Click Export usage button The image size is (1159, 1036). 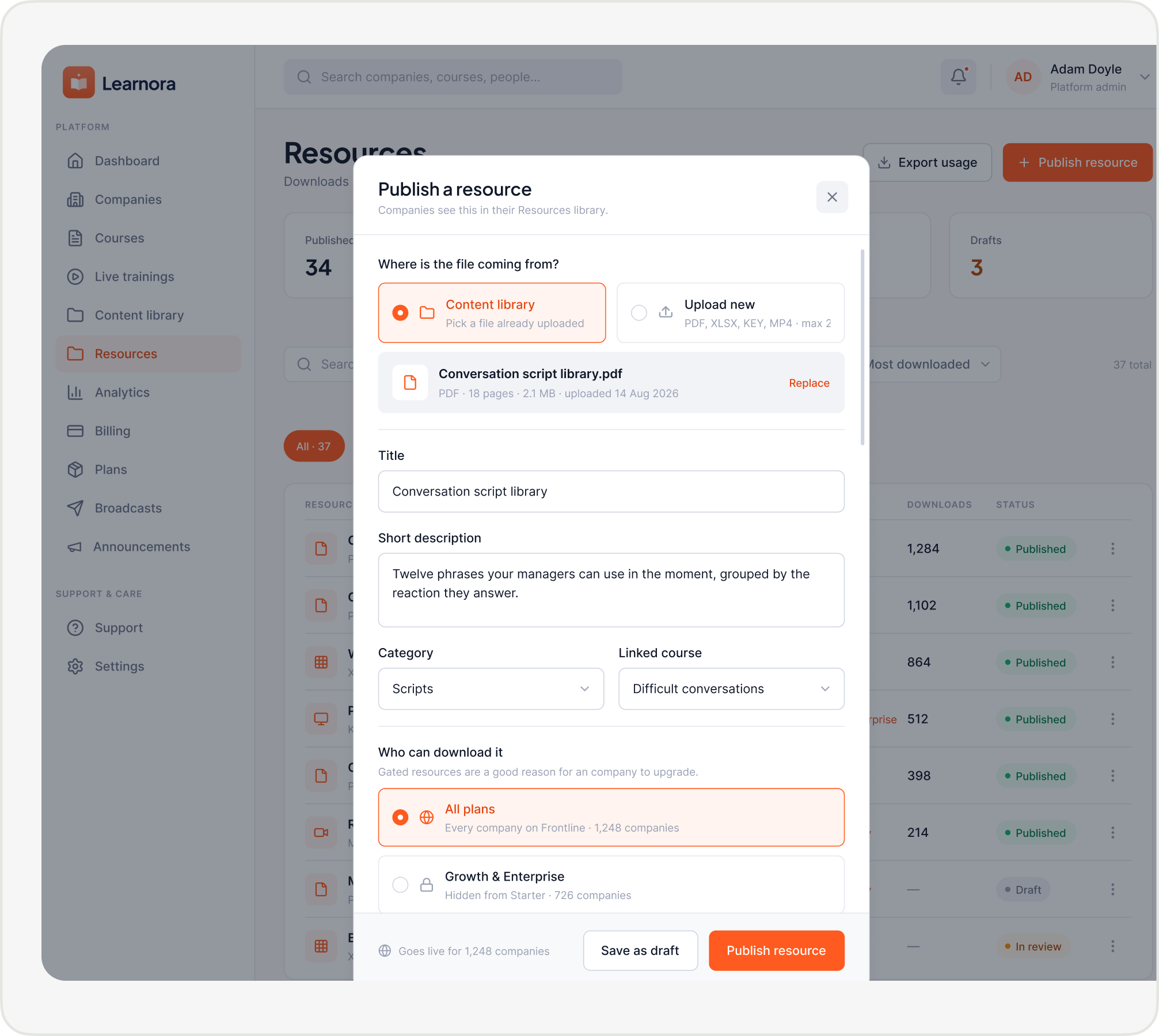click(927, 162)
